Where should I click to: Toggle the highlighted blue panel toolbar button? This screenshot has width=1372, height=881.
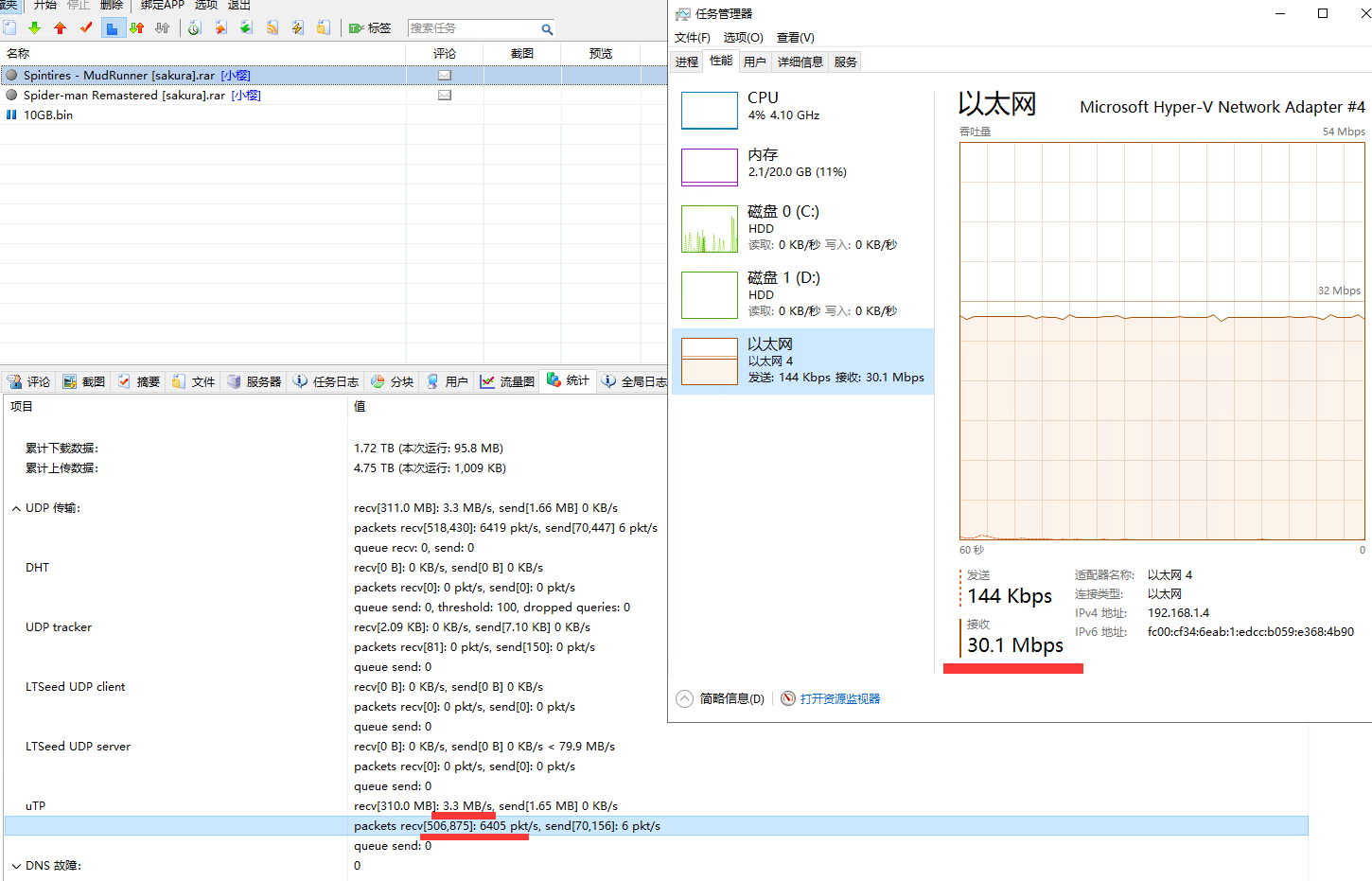click(x=112, y=28)
